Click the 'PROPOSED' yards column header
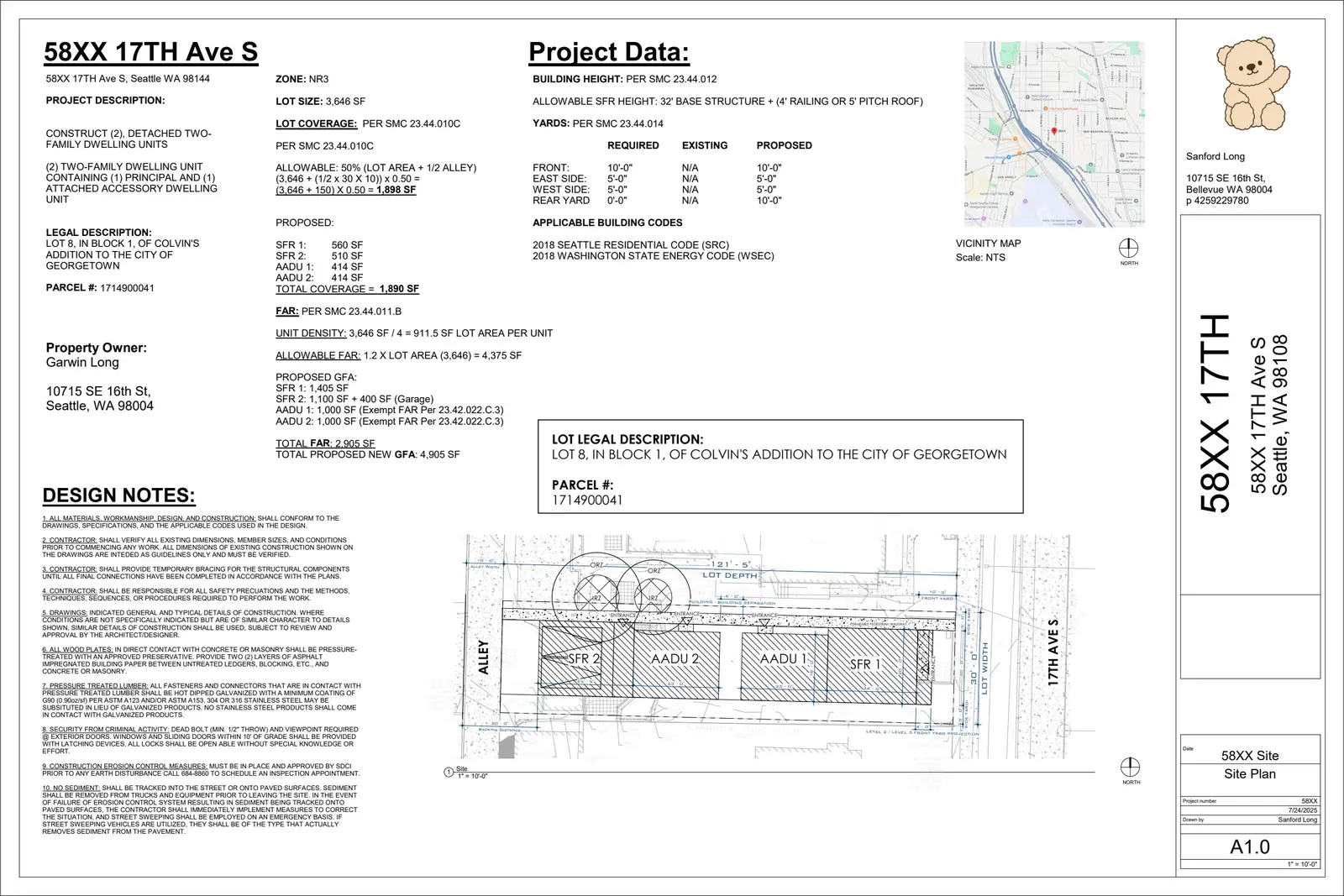1344x896 pixels. point(785,145)
